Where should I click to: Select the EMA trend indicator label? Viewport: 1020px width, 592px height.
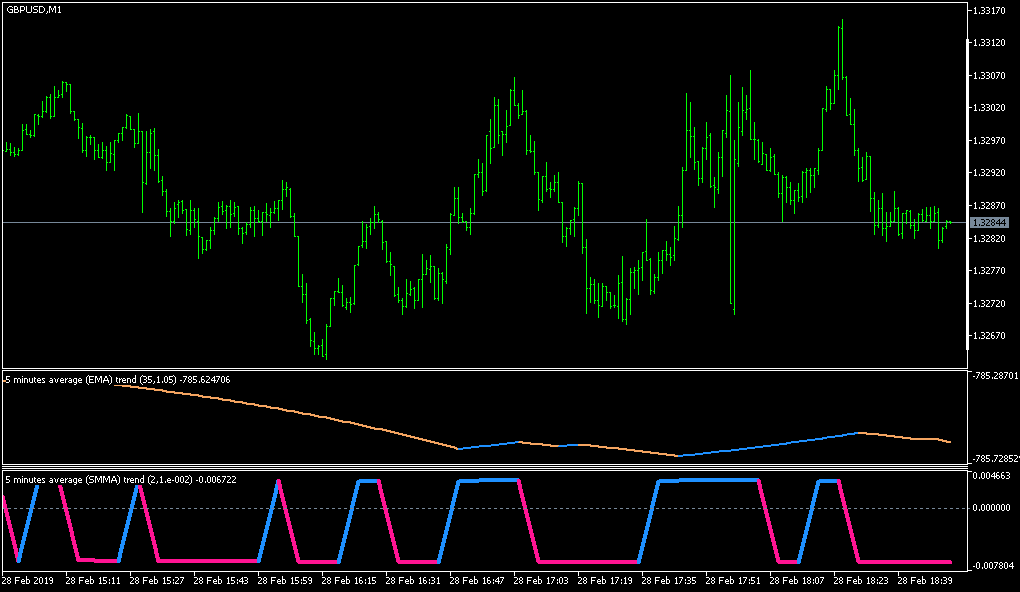click(x=116, y=379)
